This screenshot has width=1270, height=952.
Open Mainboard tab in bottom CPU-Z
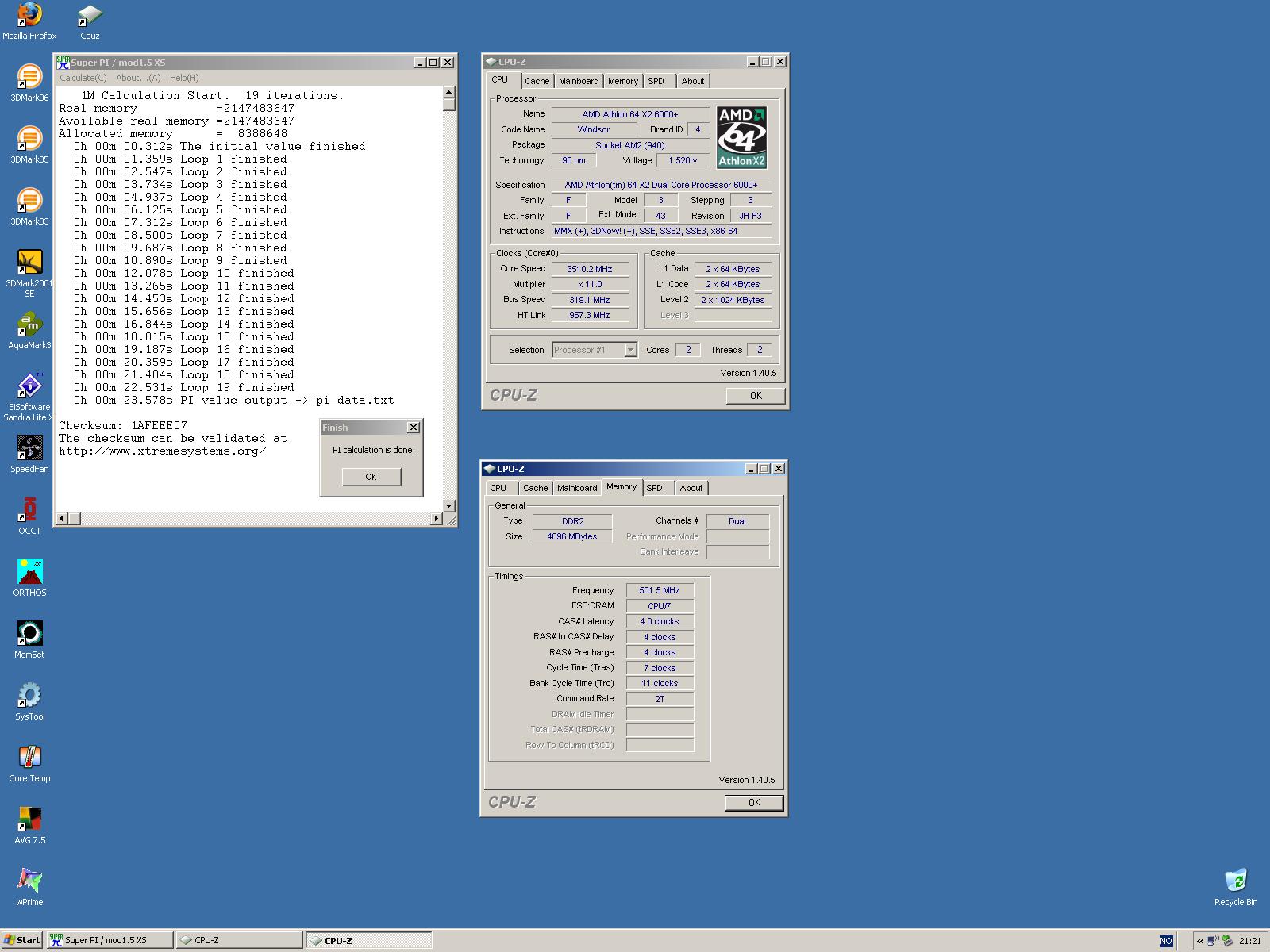point(577,488)
